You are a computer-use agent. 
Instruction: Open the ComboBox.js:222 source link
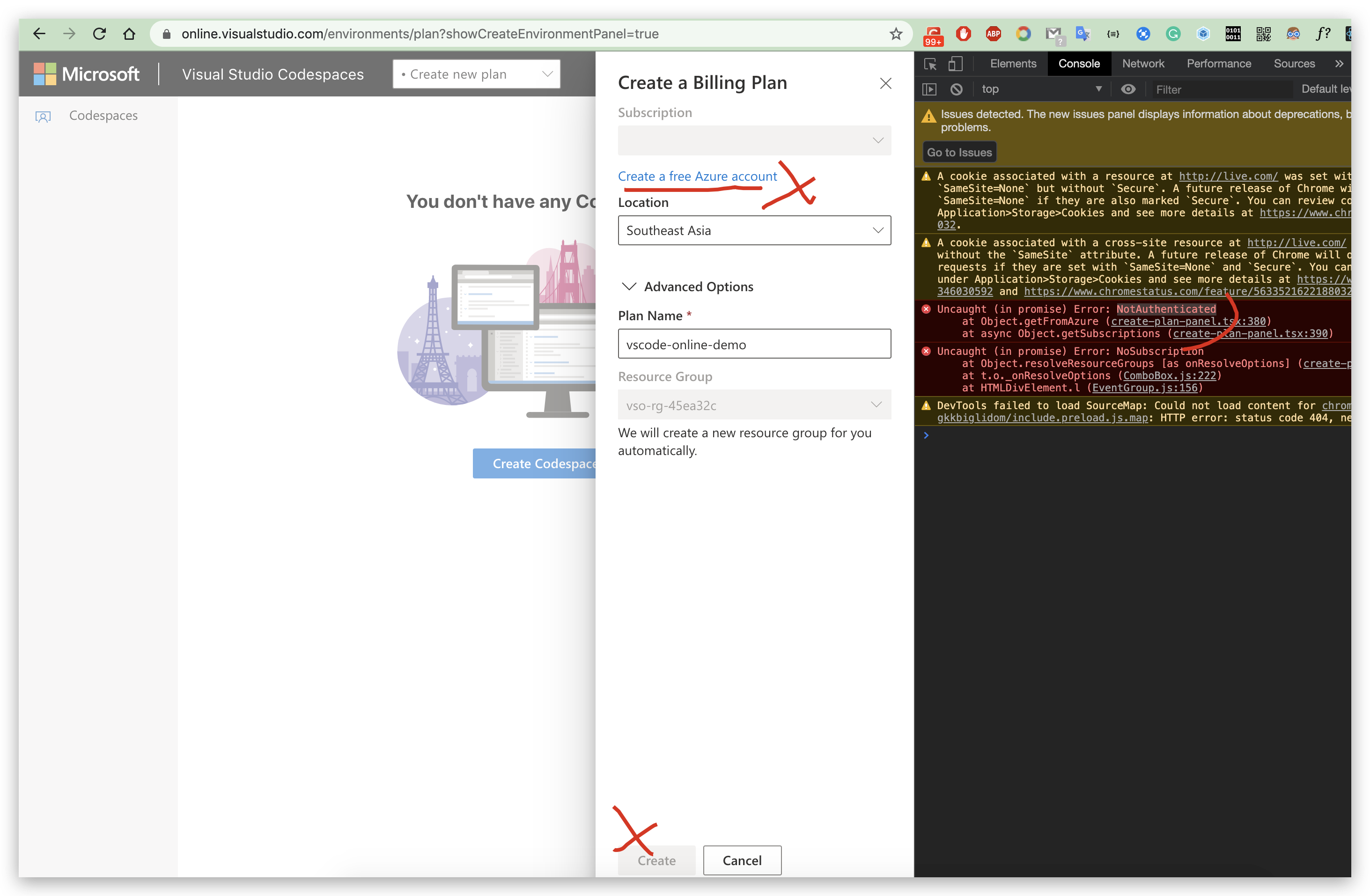coord(1170,376)
